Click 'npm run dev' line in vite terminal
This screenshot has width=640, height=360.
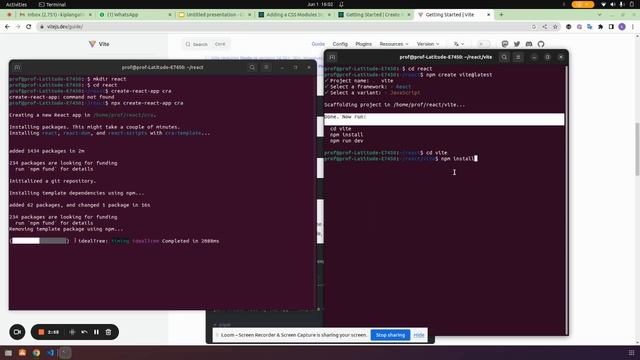coord(347,141)
